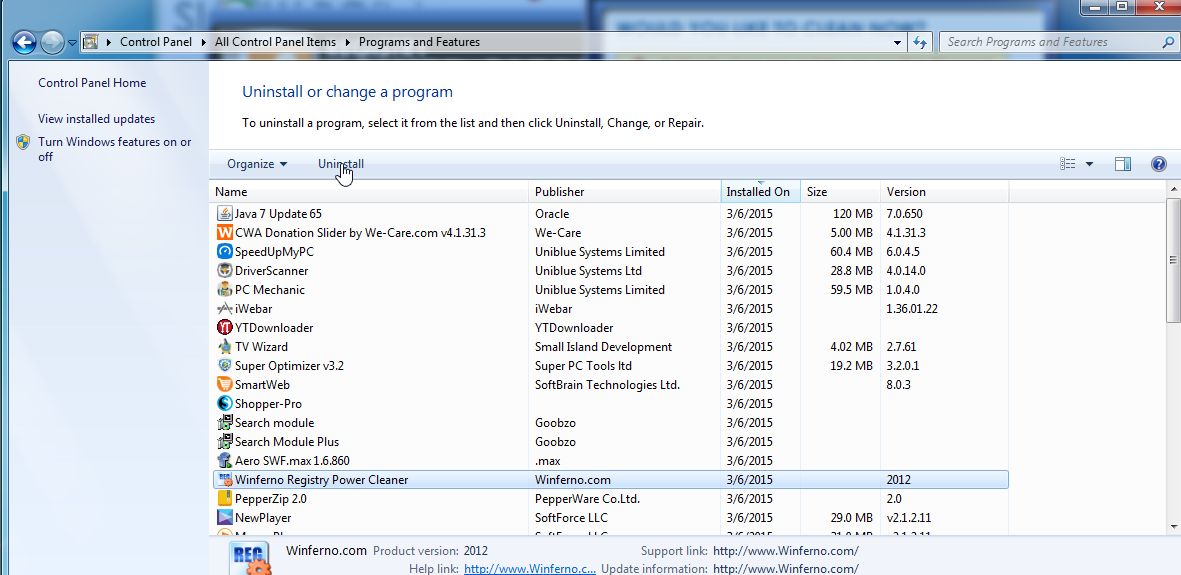Select the TV Wizard entry
1181x575 pixels.
610,347
